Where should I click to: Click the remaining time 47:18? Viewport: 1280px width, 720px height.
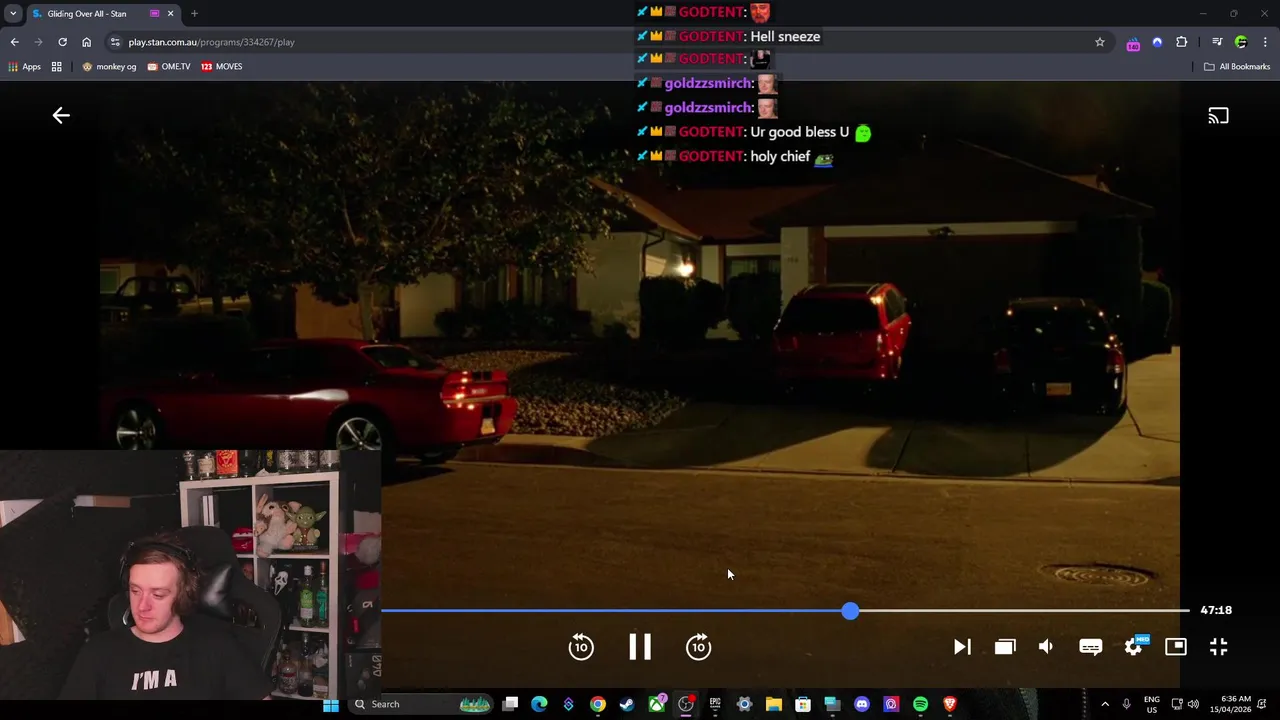point(1216,610)
